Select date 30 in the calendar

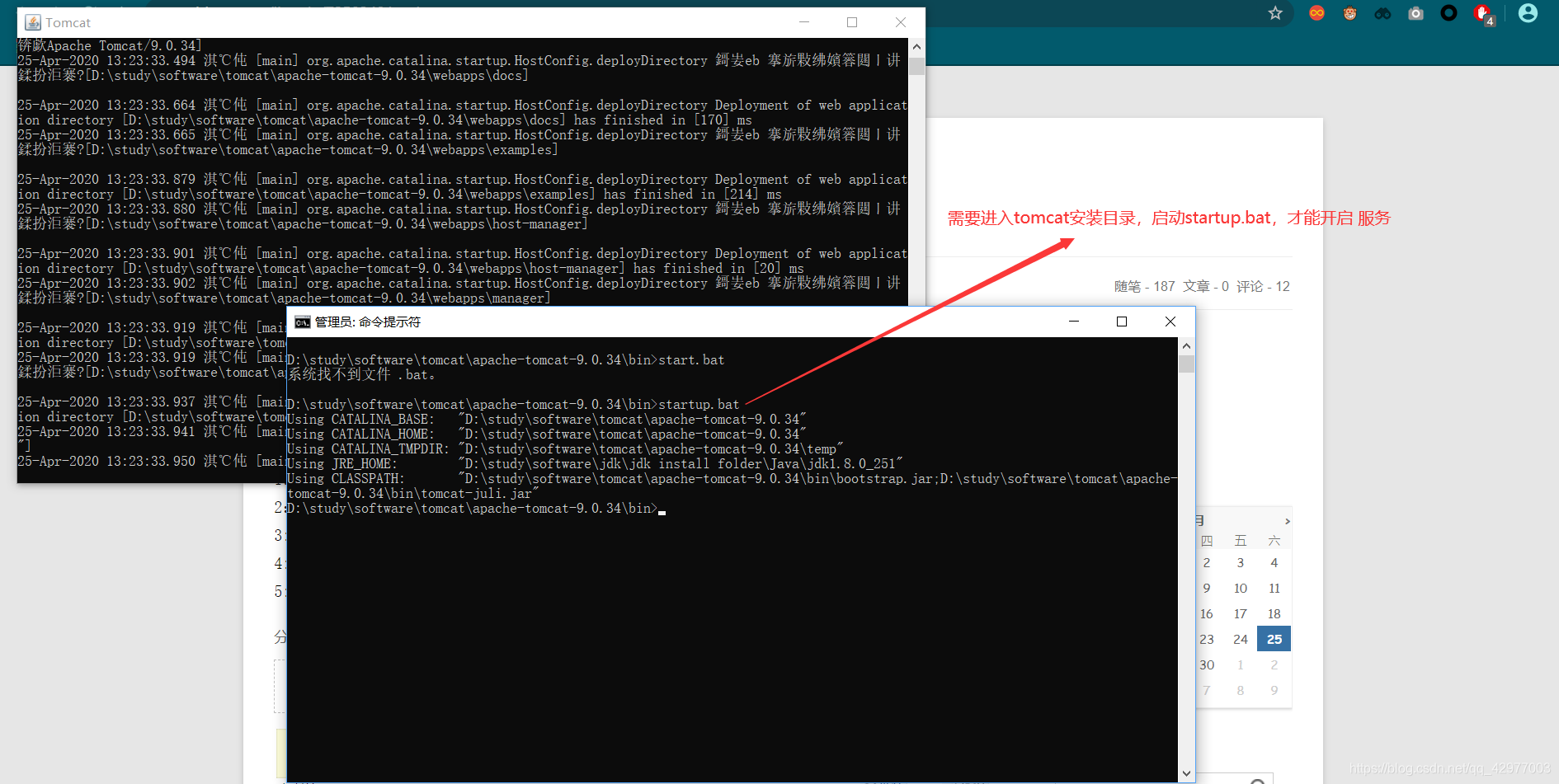click(1207, 664)
